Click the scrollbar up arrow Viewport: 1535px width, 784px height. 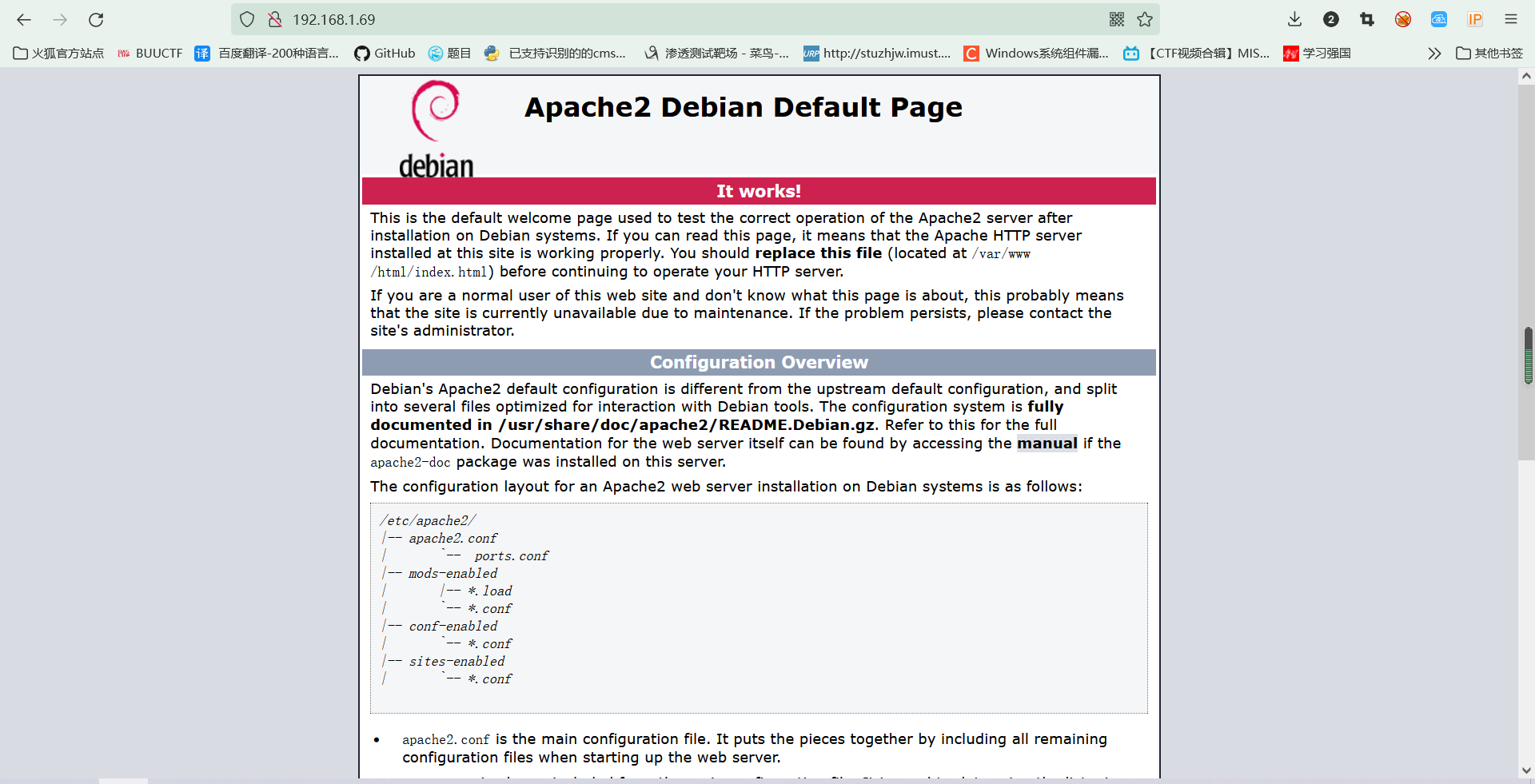point(1526,76)
